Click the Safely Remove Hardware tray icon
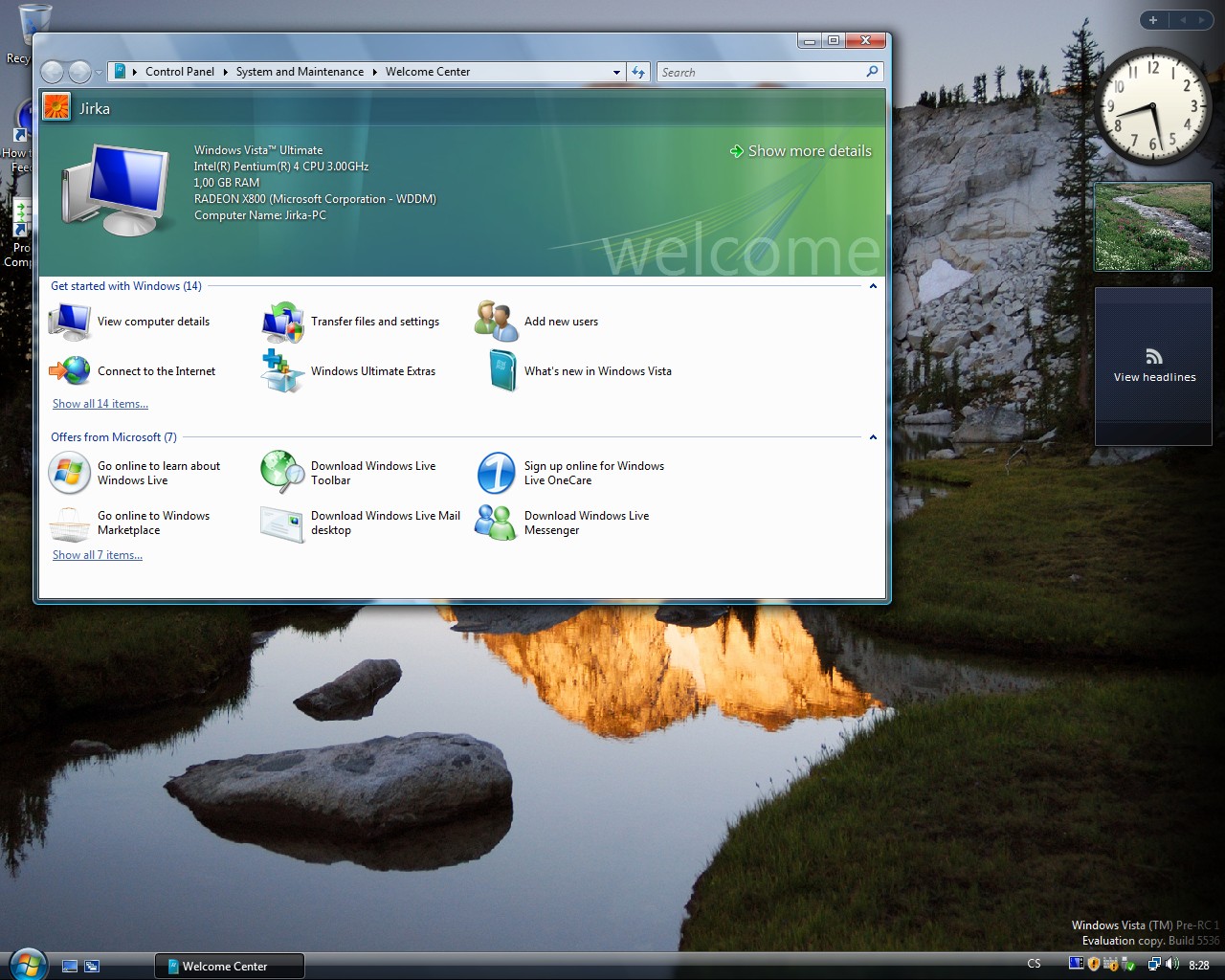Screen dimensions: 1225x980 [x=1127, y=965]
